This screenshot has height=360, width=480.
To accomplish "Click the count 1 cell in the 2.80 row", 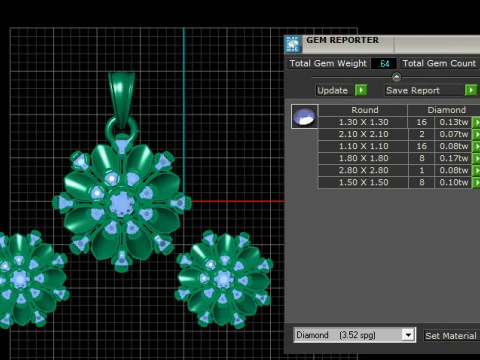I will click(x=422, y=170).
